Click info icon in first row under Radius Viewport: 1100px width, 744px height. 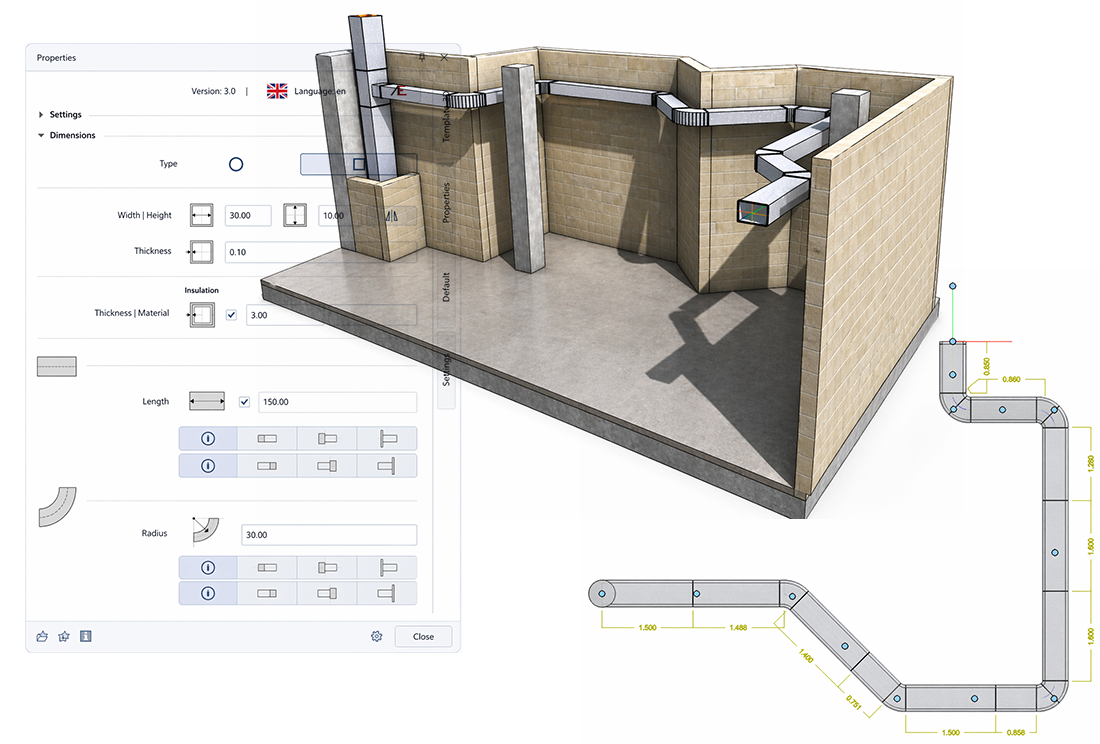click(x=208, y=567)
